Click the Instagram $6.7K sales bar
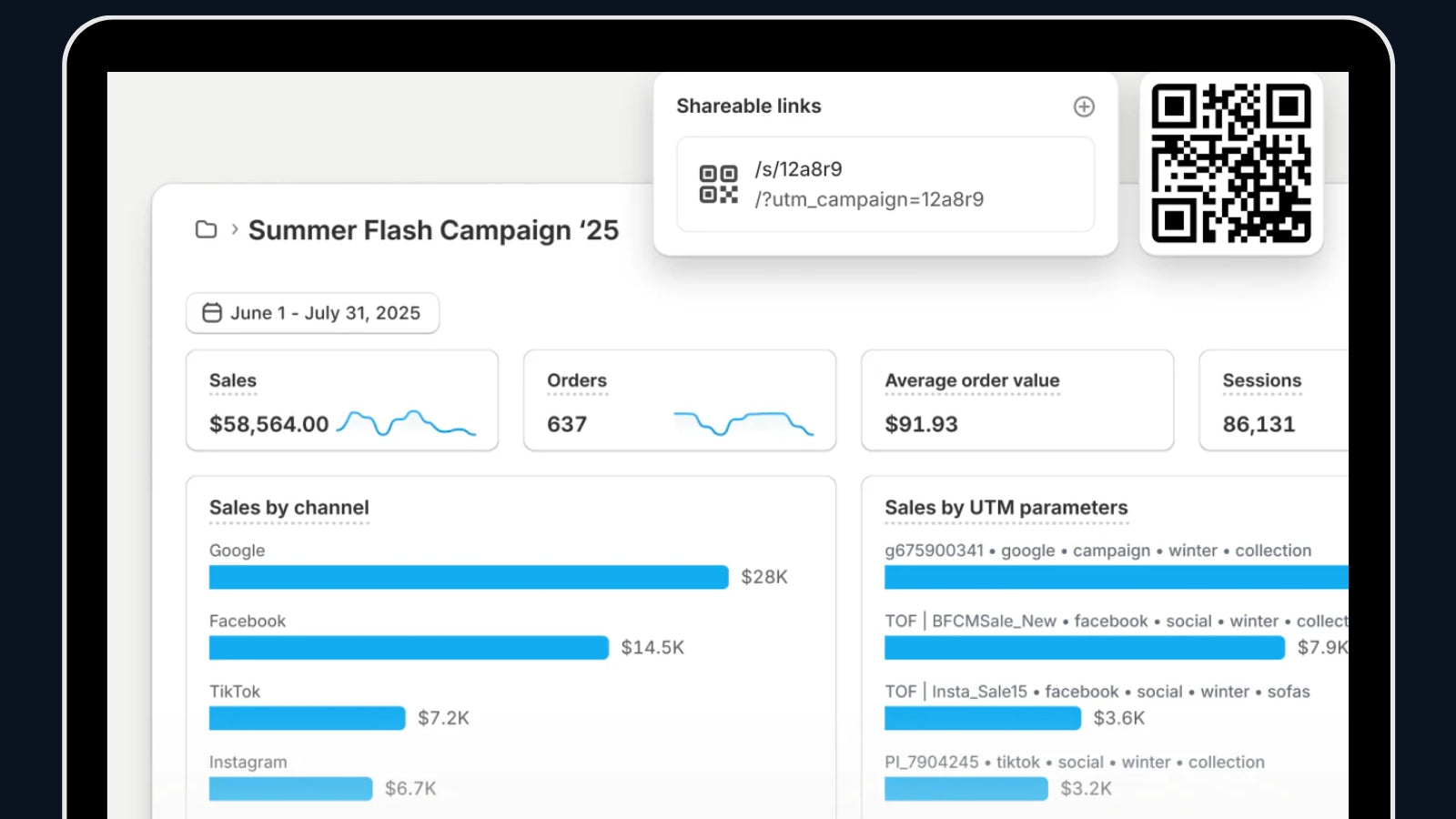The height and width of the screenshot is (819, 1456). pos(290,788)
